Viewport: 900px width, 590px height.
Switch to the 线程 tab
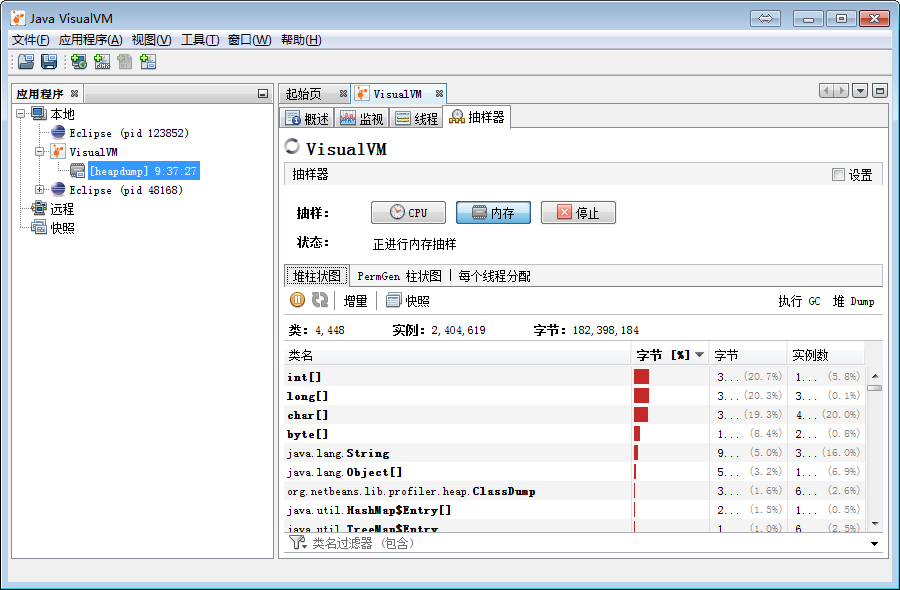point(417,118)
